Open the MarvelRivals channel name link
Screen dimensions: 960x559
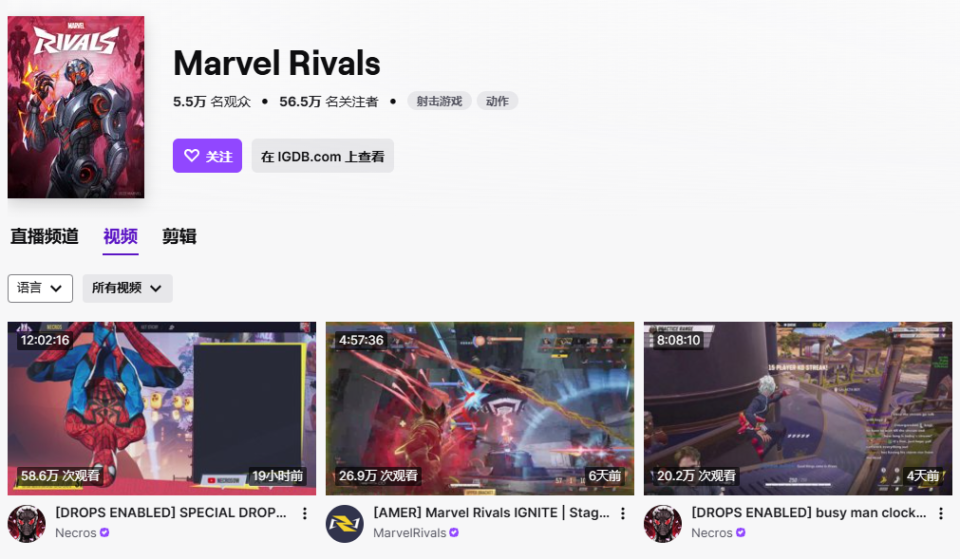click(x=410, y=533)
